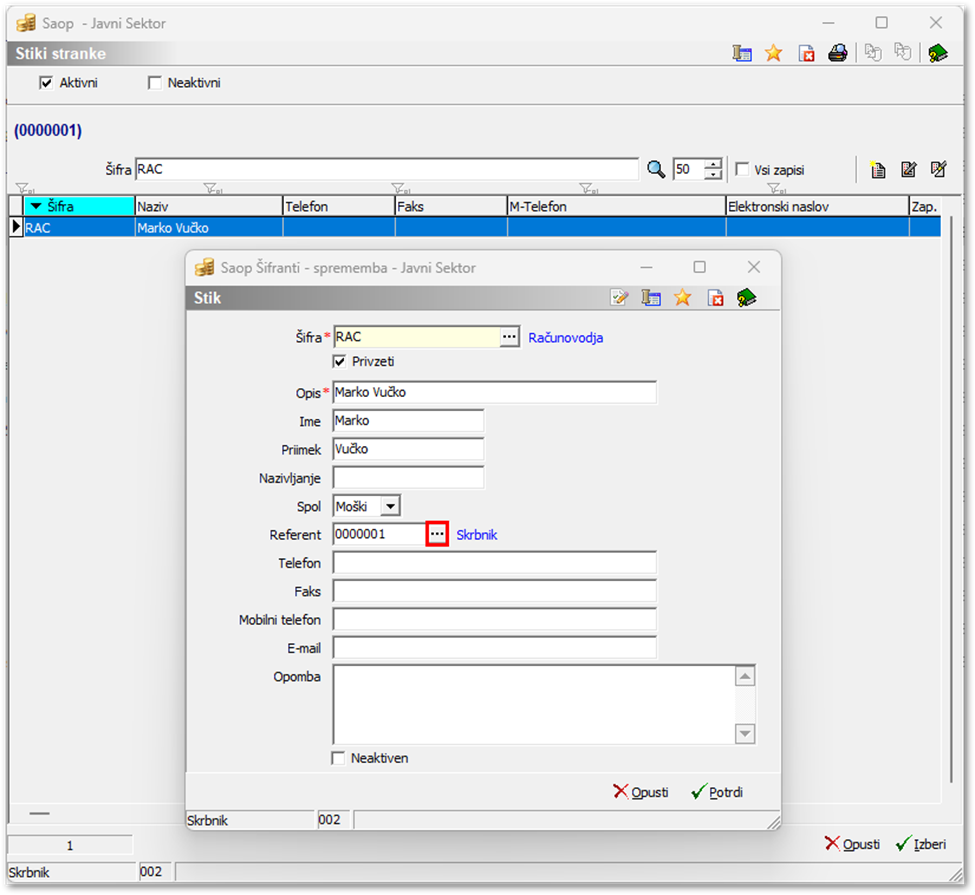This screenshot has height=895, width=975.
Task: Select the RAC row cell in the grid
Action: click(79, 228)
